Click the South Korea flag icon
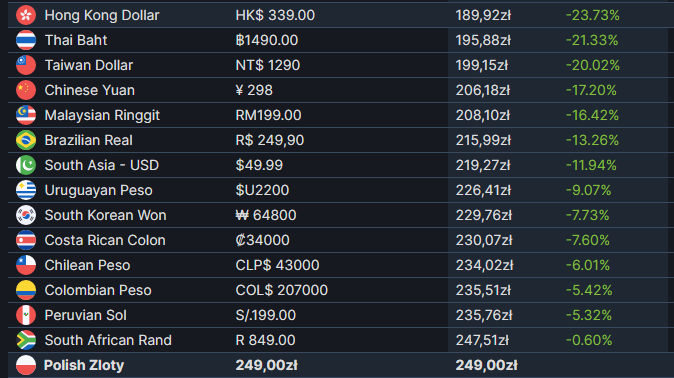Screen dimensions: 674x378 (x=26, y=215)
